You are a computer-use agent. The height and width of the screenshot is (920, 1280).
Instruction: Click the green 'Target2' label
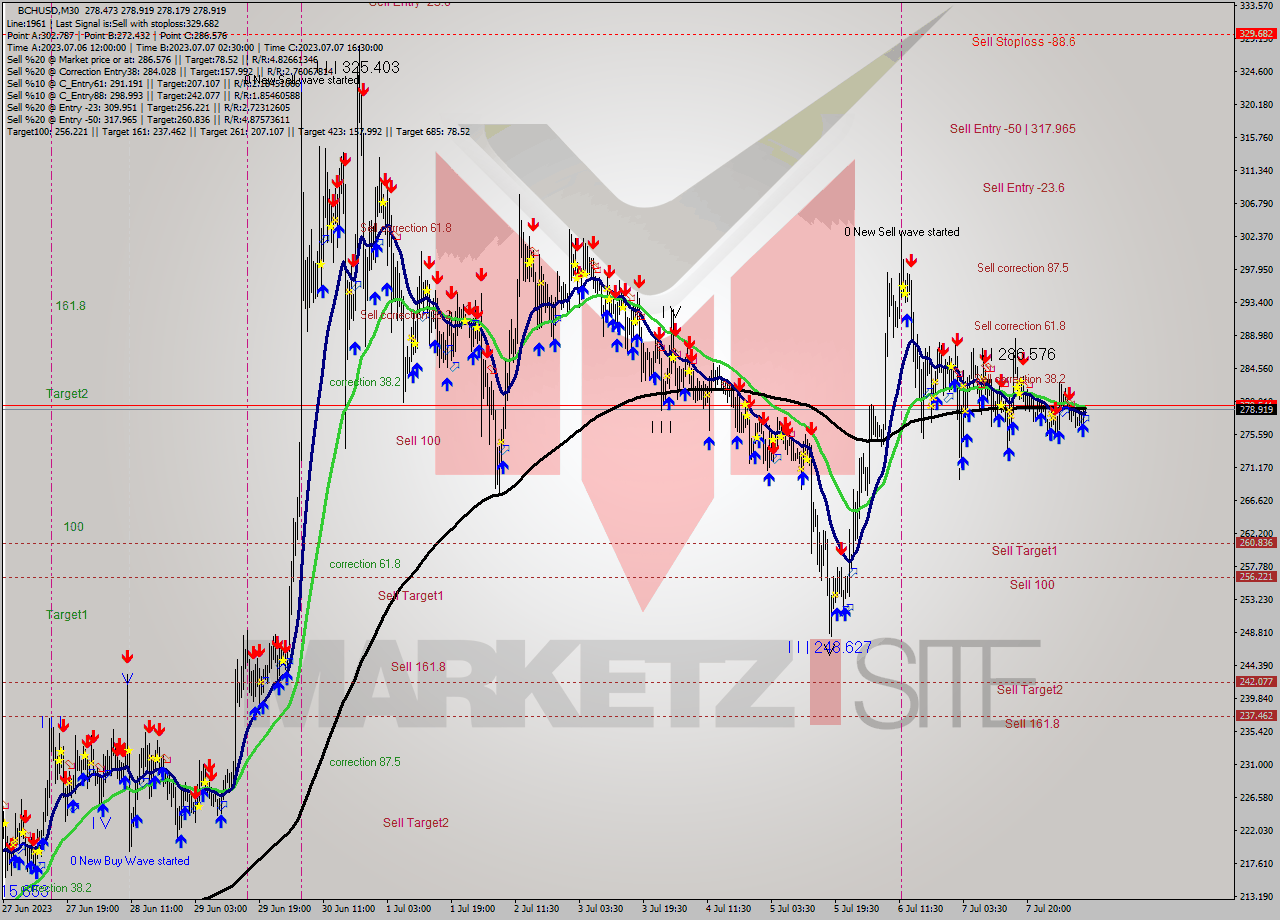click(67, 394)
